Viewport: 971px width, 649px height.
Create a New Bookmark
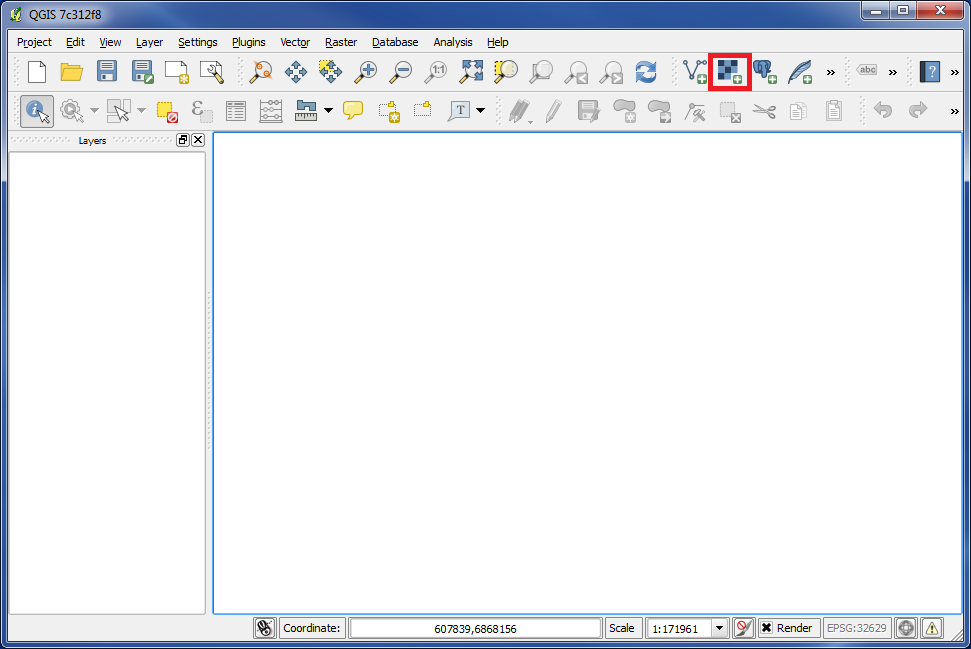coord(389,111)
